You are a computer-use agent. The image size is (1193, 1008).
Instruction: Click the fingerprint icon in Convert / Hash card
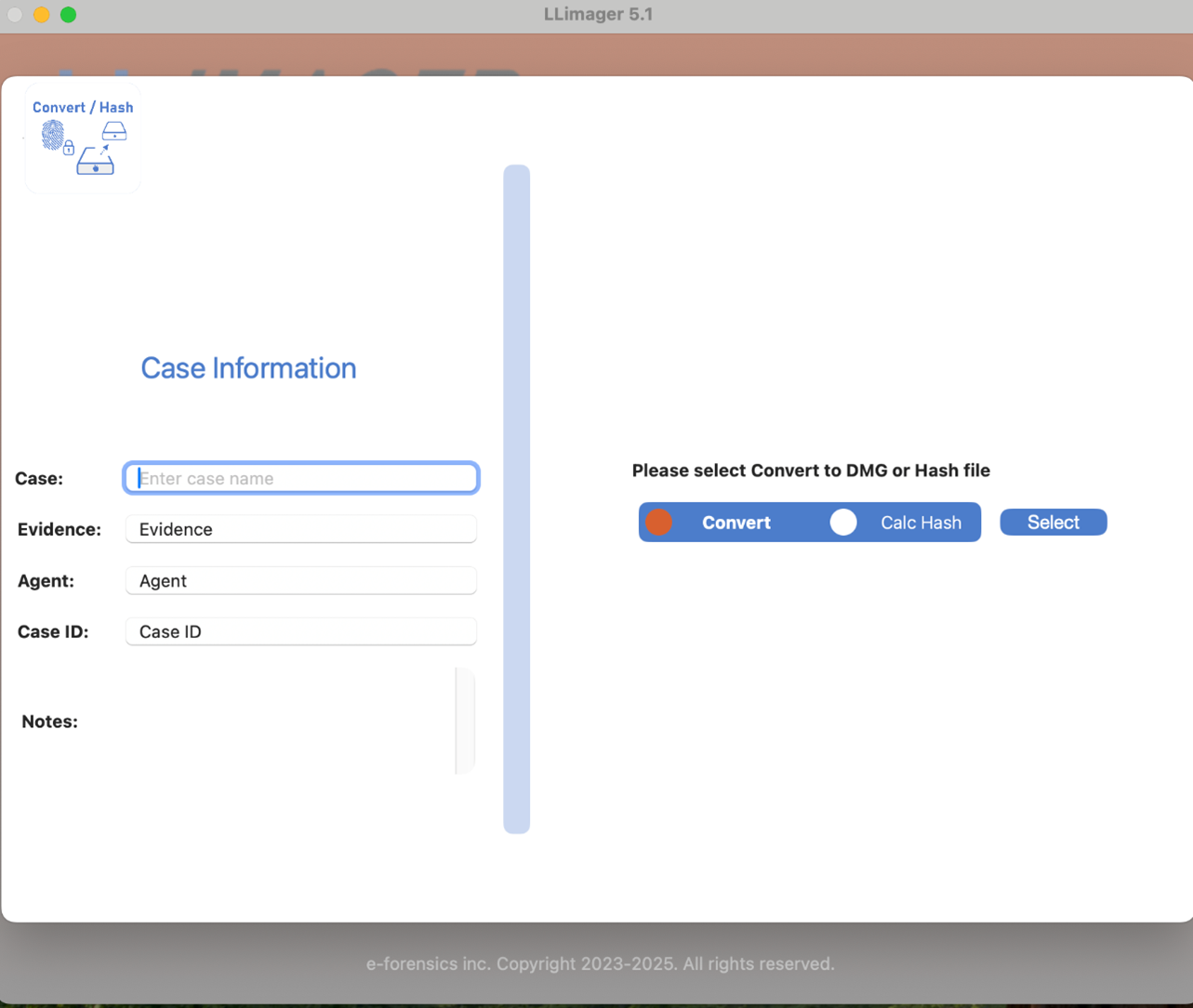[53, 135]
